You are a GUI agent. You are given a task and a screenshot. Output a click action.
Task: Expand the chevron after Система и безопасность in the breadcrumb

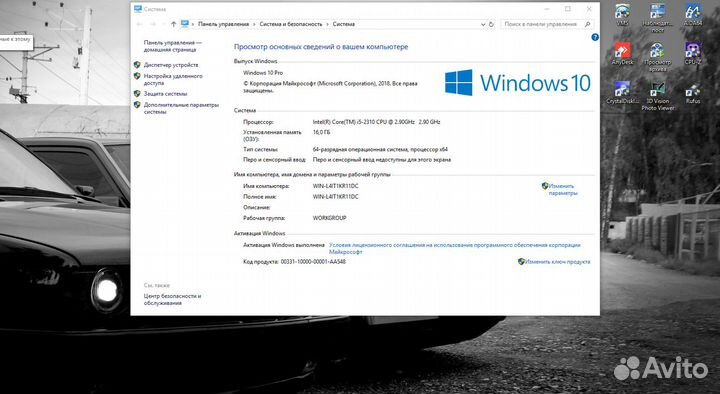tap(328, 24)
